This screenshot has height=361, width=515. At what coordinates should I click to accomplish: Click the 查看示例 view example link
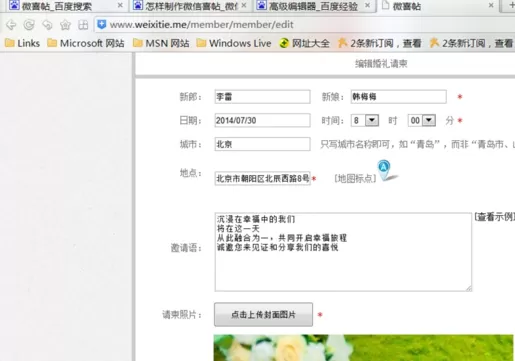tap(495, 217)
